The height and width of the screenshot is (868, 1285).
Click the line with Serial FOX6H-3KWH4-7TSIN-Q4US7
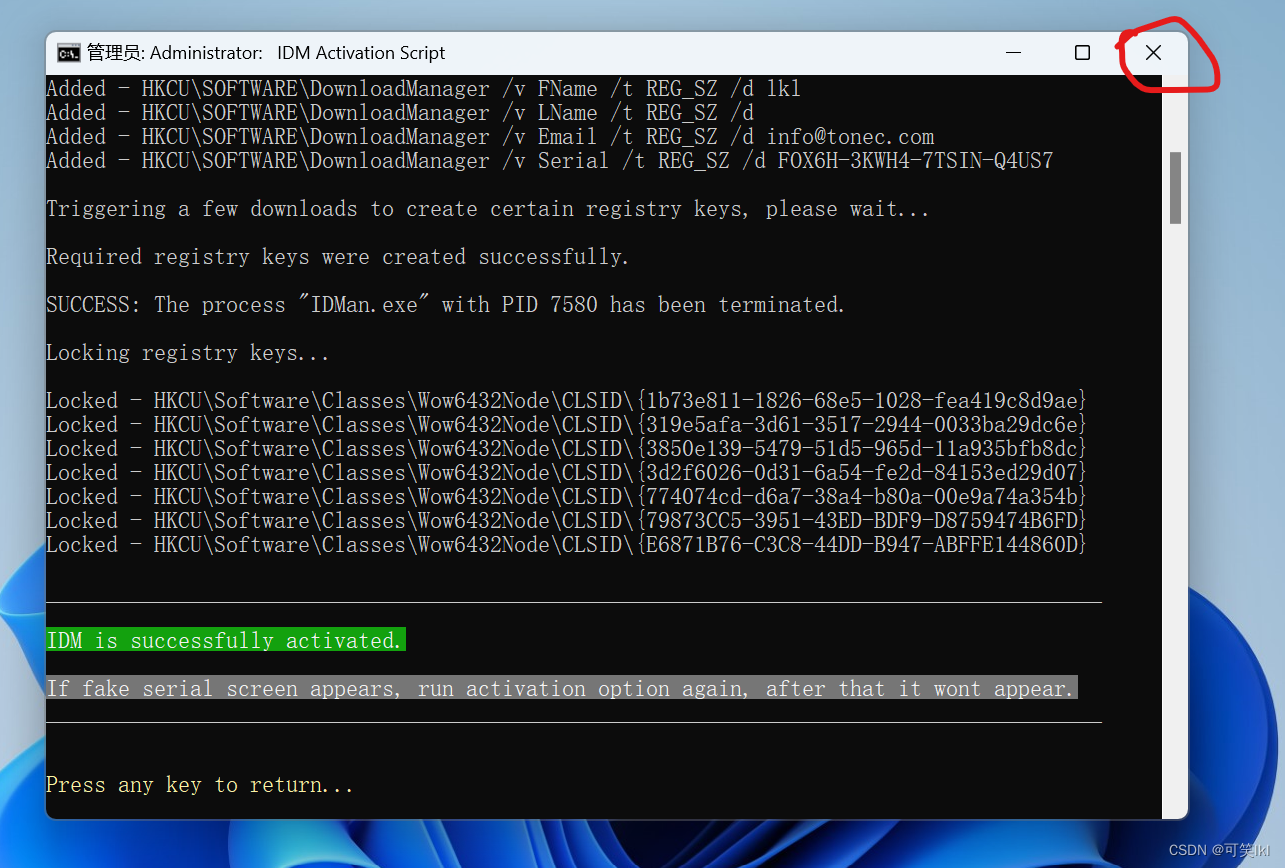click(x=550, y=161)
